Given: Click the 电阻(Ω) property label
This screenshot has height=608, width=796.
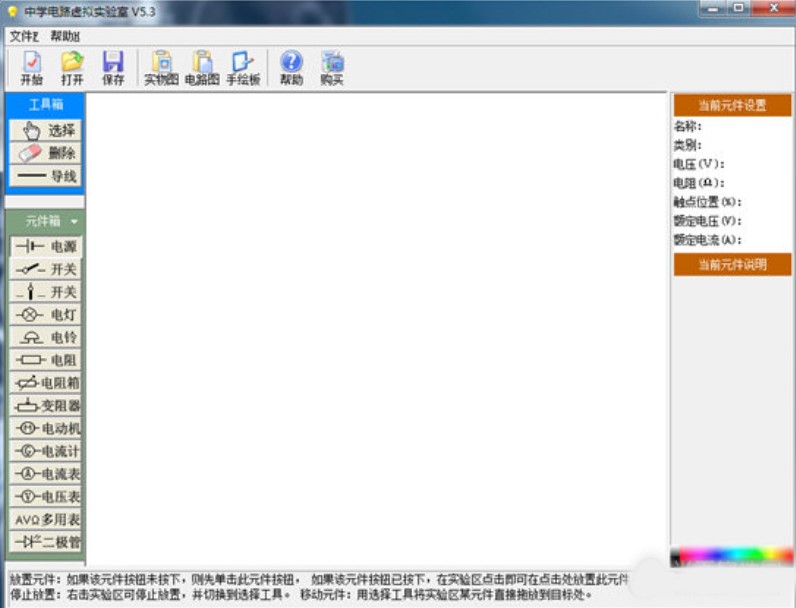Looking at the screenshot, I should pyautogui.click(x=699, y=183).
